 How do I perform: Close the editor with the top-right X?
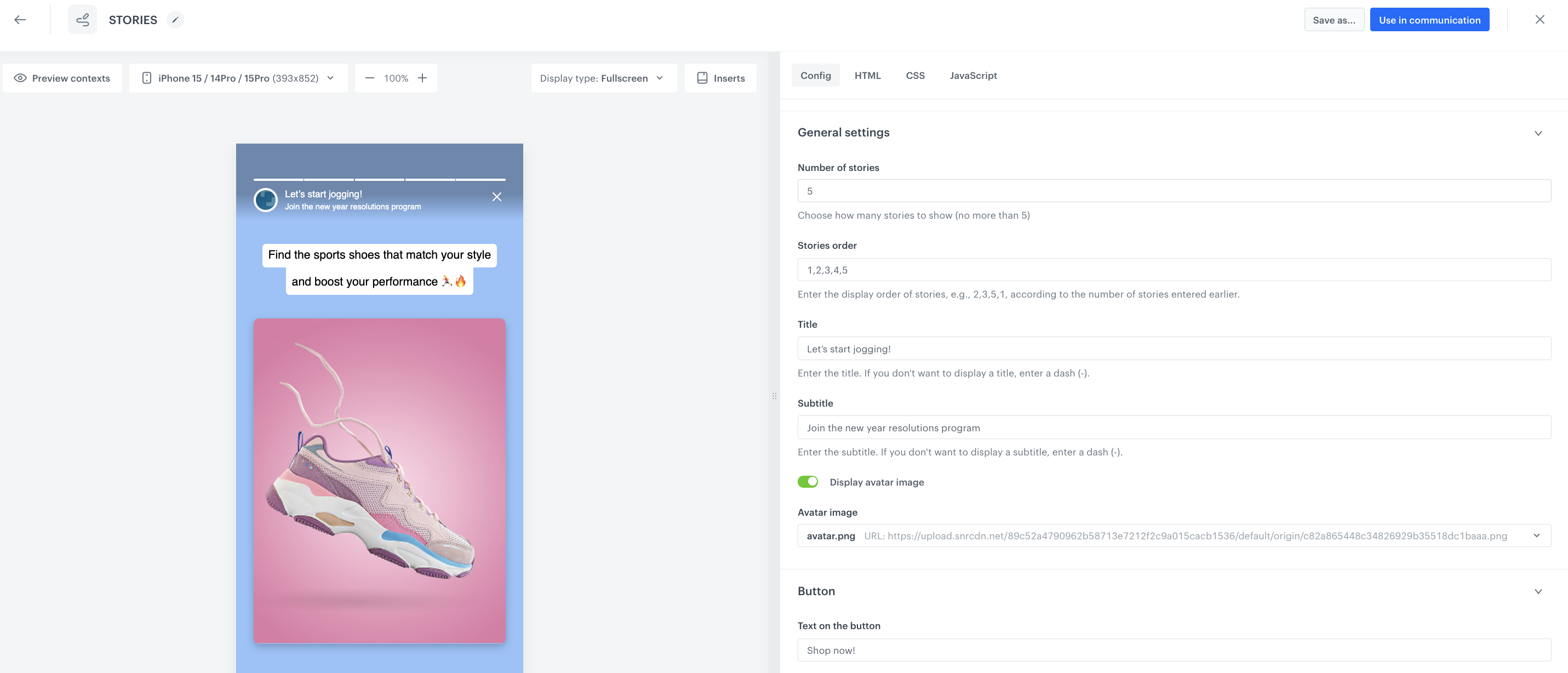(x=1540, y=20)
